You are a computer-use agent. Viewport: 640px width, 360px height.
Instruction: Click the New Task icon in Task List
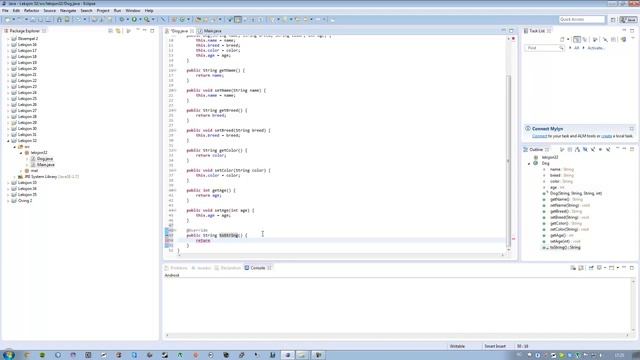pyautogui.click(x=562, y=40)
